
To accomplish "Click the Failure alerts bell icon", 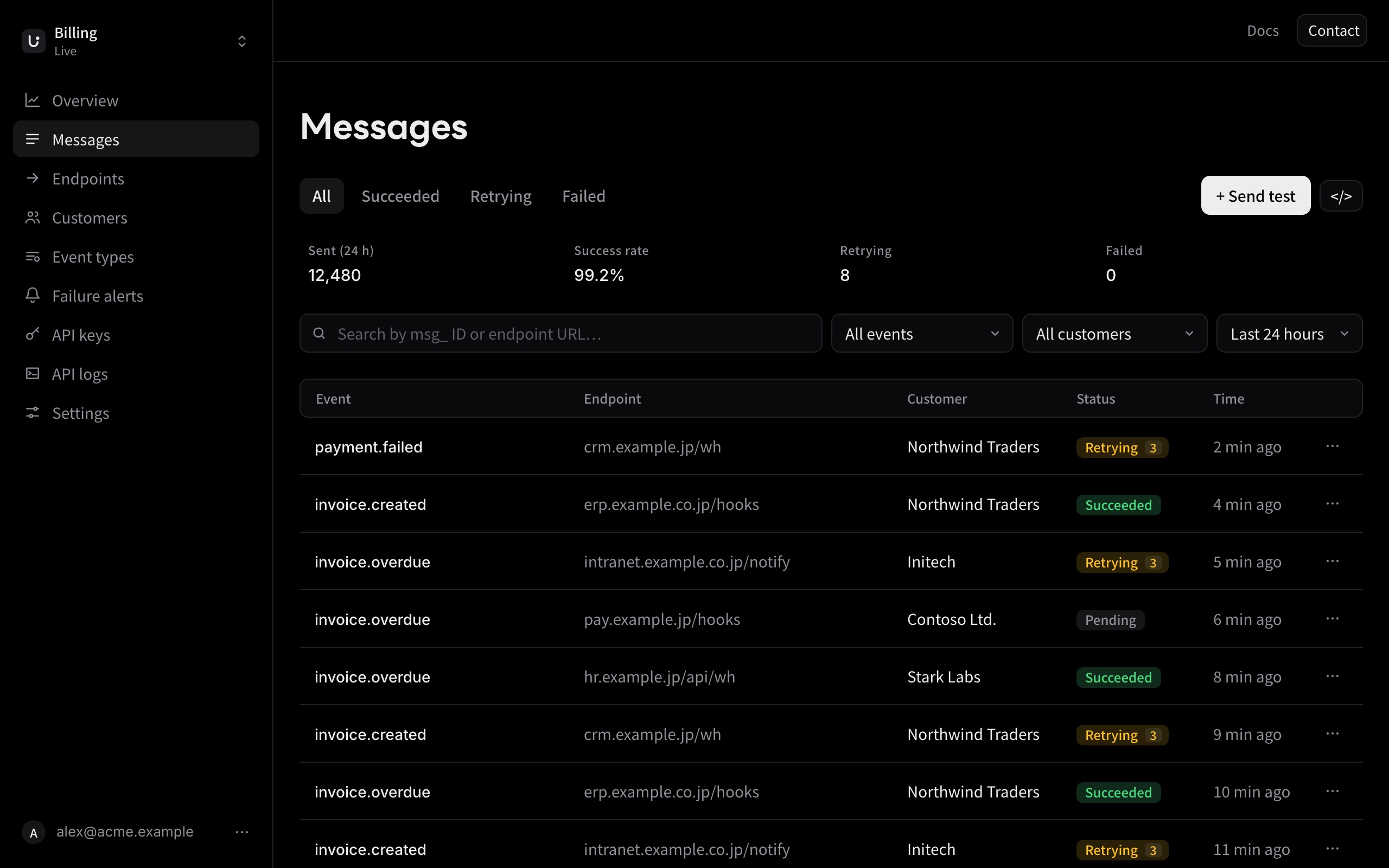I will tap(32, 296).
